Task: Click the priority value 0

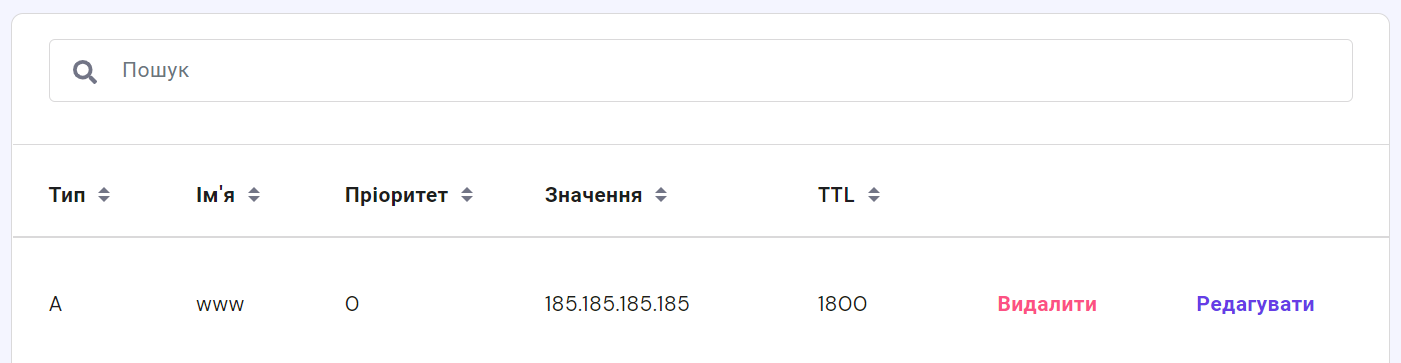Action: [x=352, y=304]
